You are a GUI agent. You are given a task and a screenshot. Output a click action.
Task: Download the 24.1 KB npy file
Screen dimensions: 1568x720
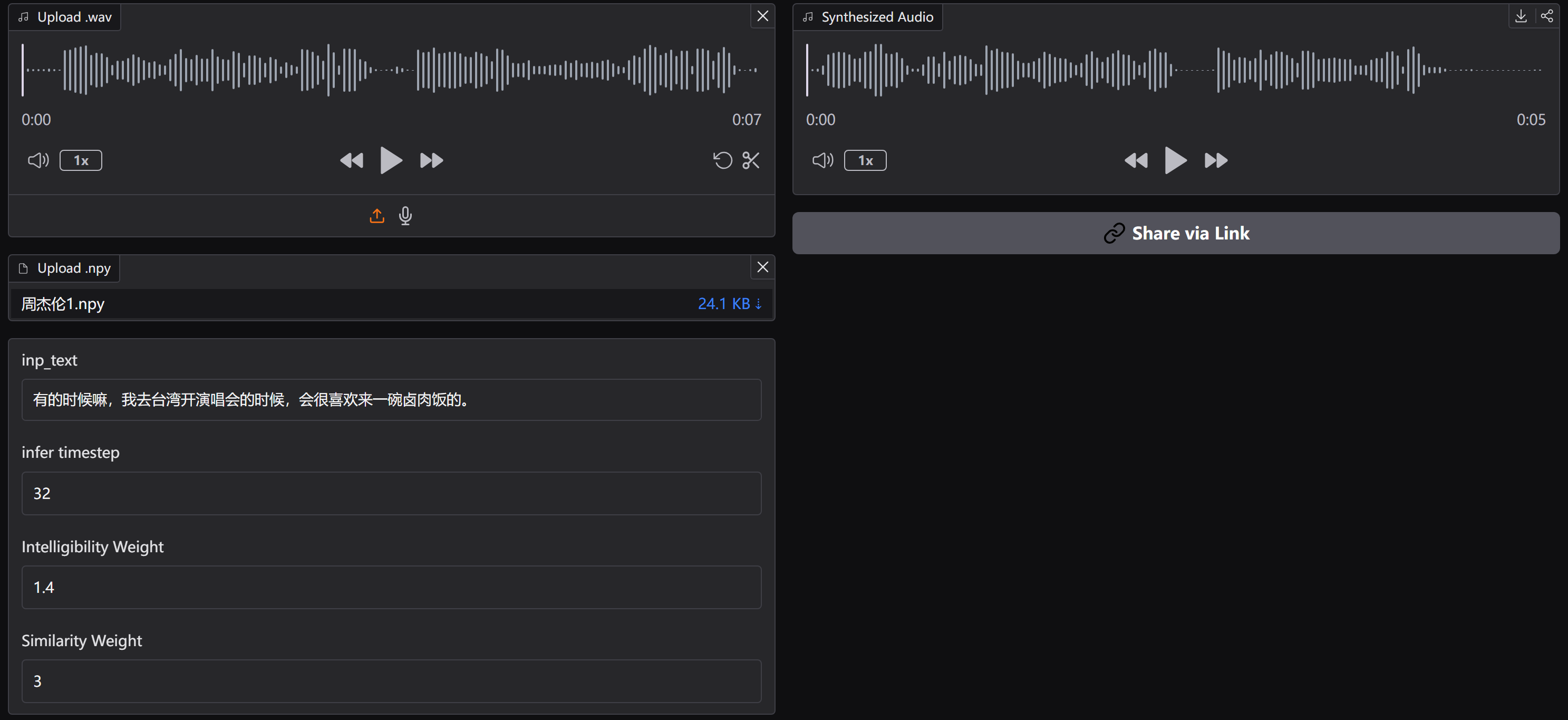(729, 303)
